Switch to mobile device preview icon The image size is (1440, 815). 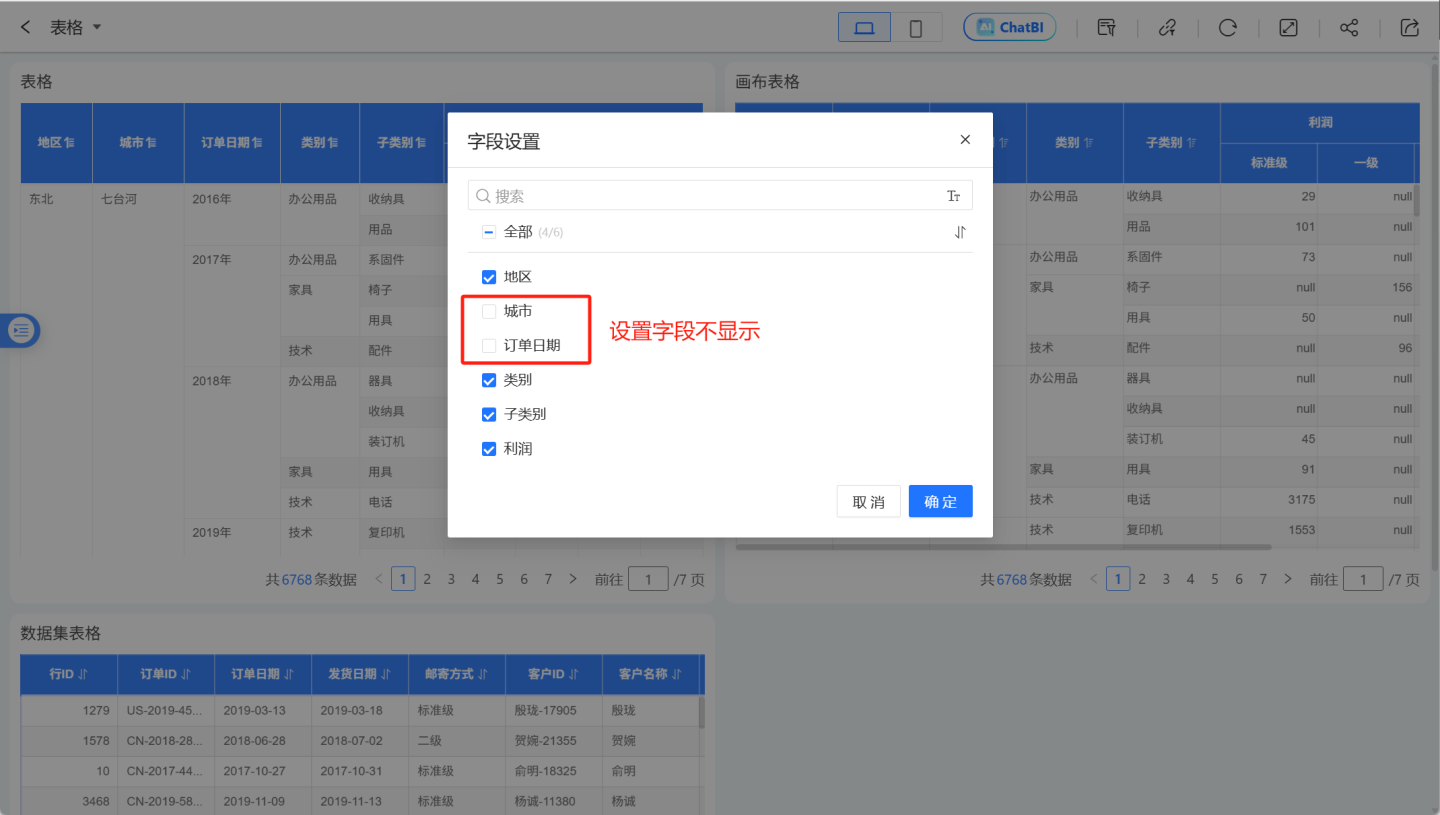(915, 28)
